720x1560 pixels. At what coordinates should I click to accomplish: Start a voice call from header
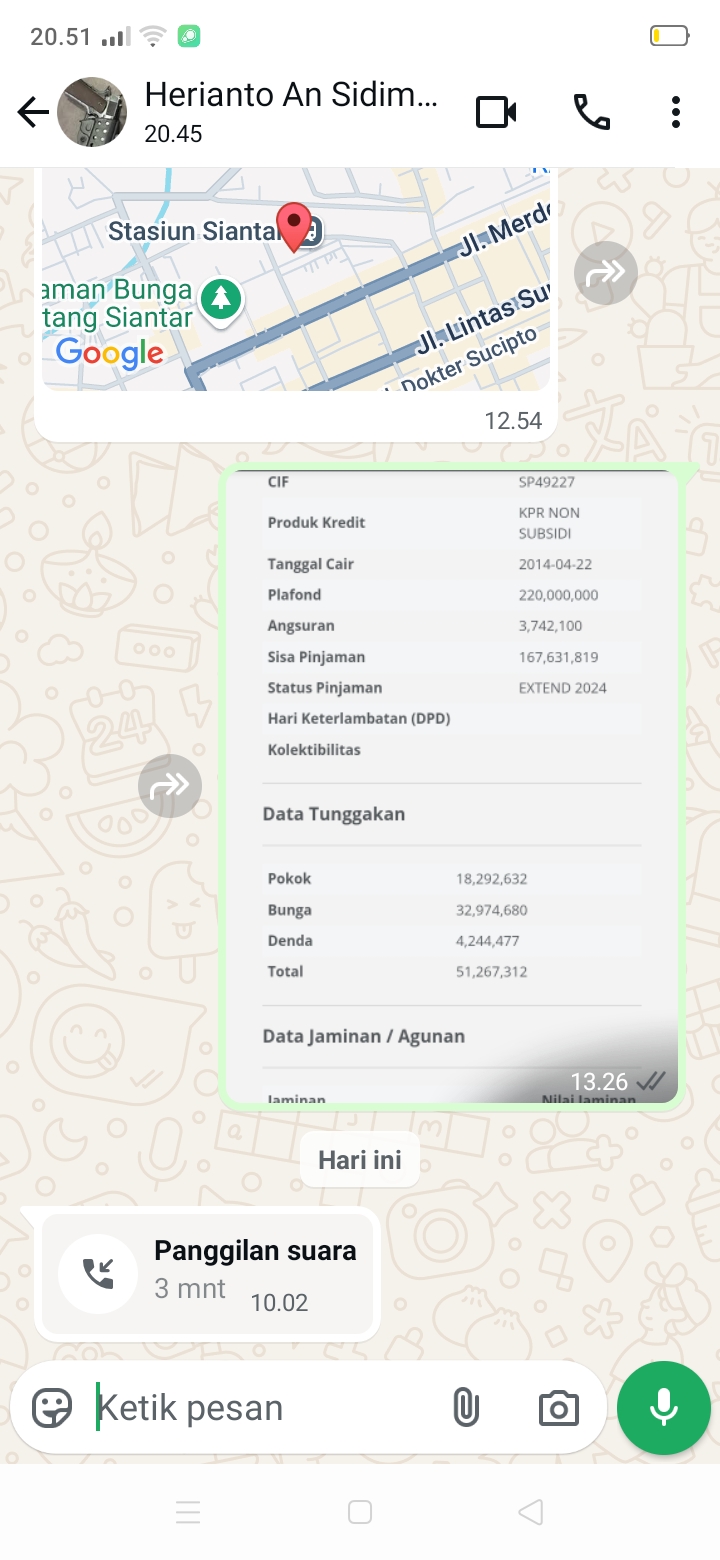click(591, 113)
